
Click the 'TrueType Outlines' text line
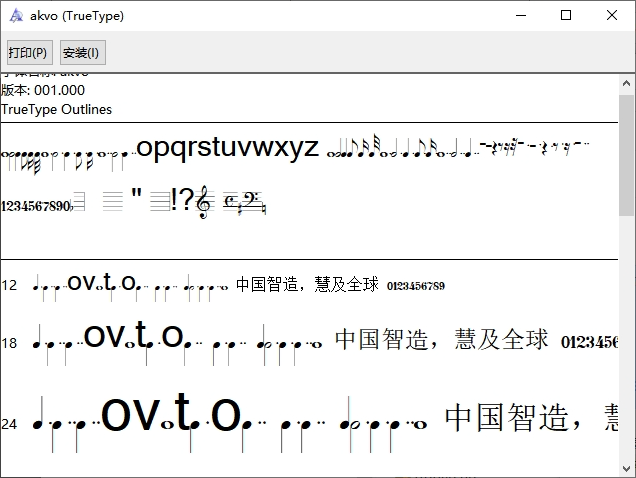pos(57,109)
